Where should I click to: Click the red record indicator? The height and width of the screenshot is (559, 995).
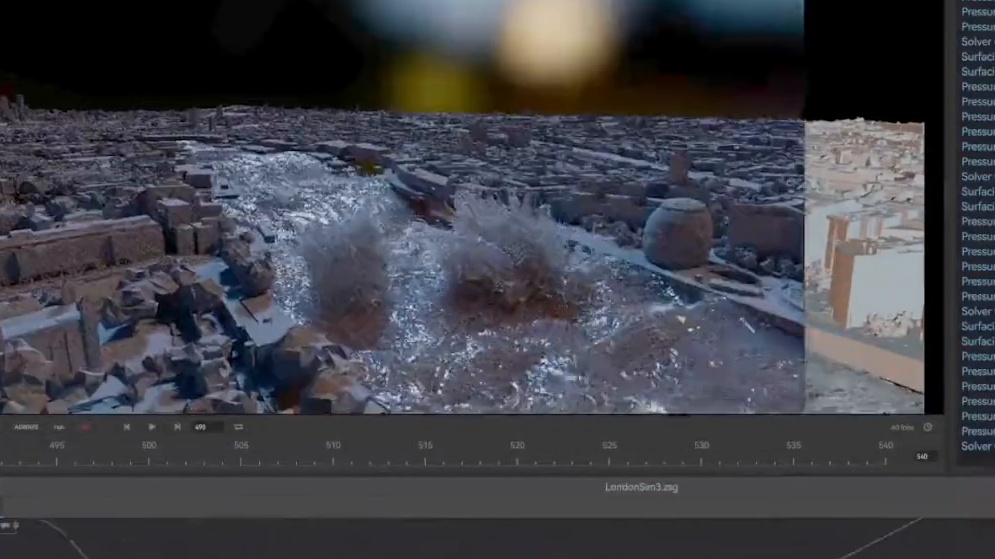click(85, 427)
